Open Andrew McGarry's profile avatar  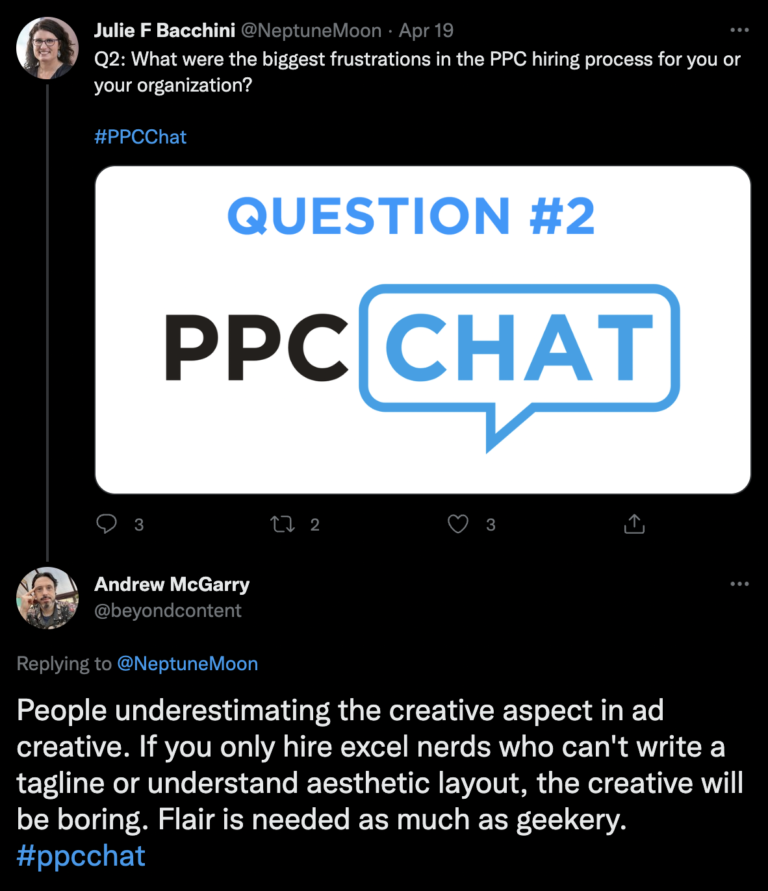point(48,598)
